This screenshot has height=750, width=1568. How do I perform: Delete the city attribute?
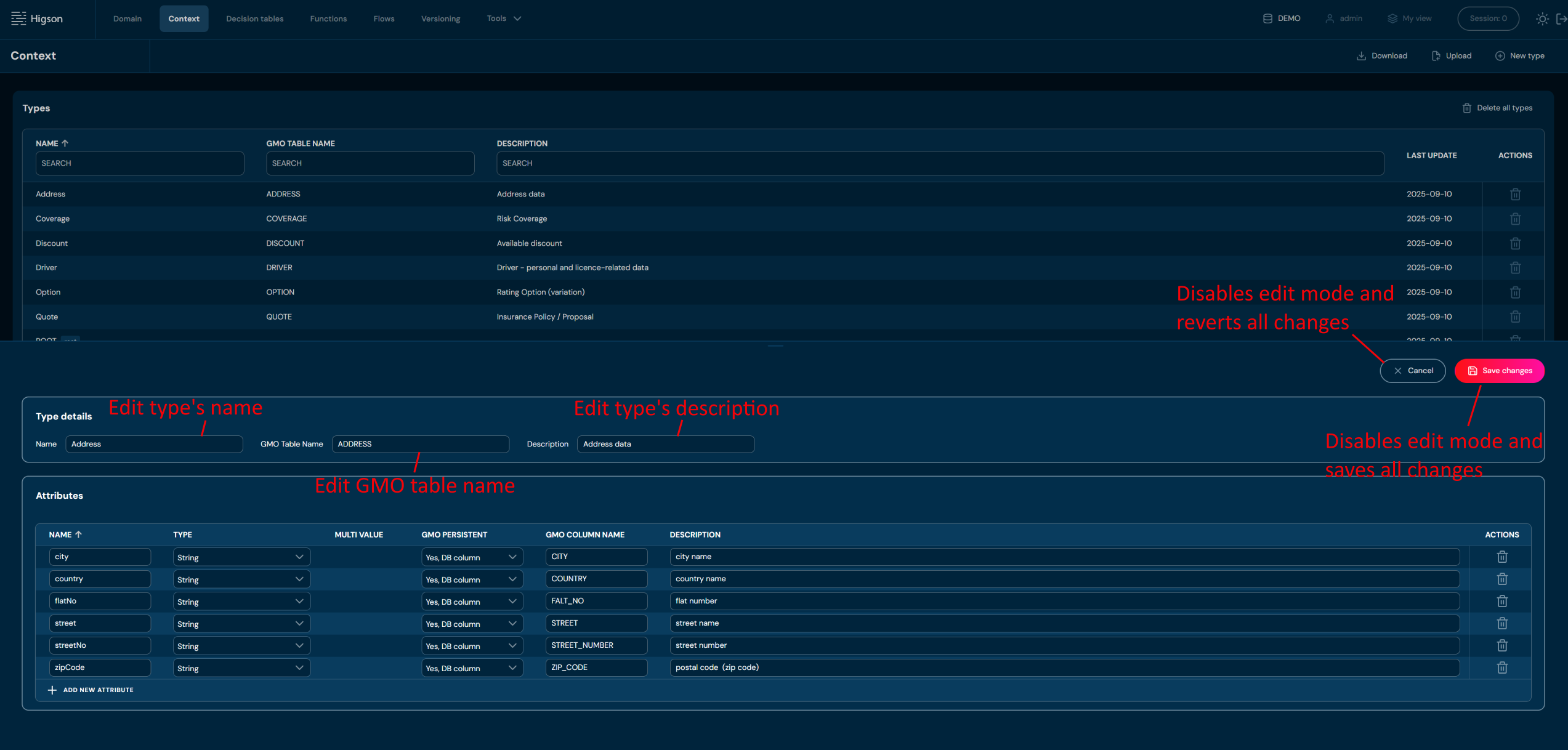point(1501,557)
